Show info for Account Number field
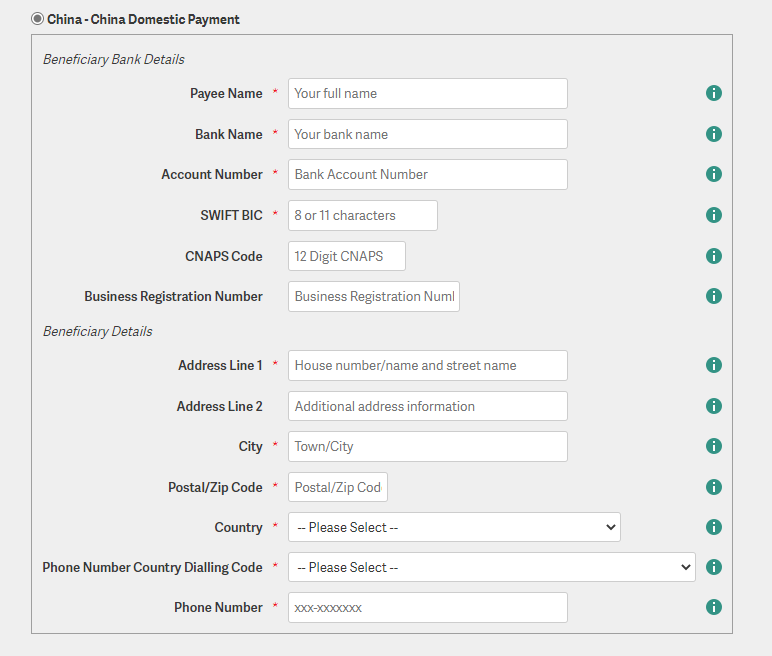Viewport: 772px width, 656px height. coord(713,174)
